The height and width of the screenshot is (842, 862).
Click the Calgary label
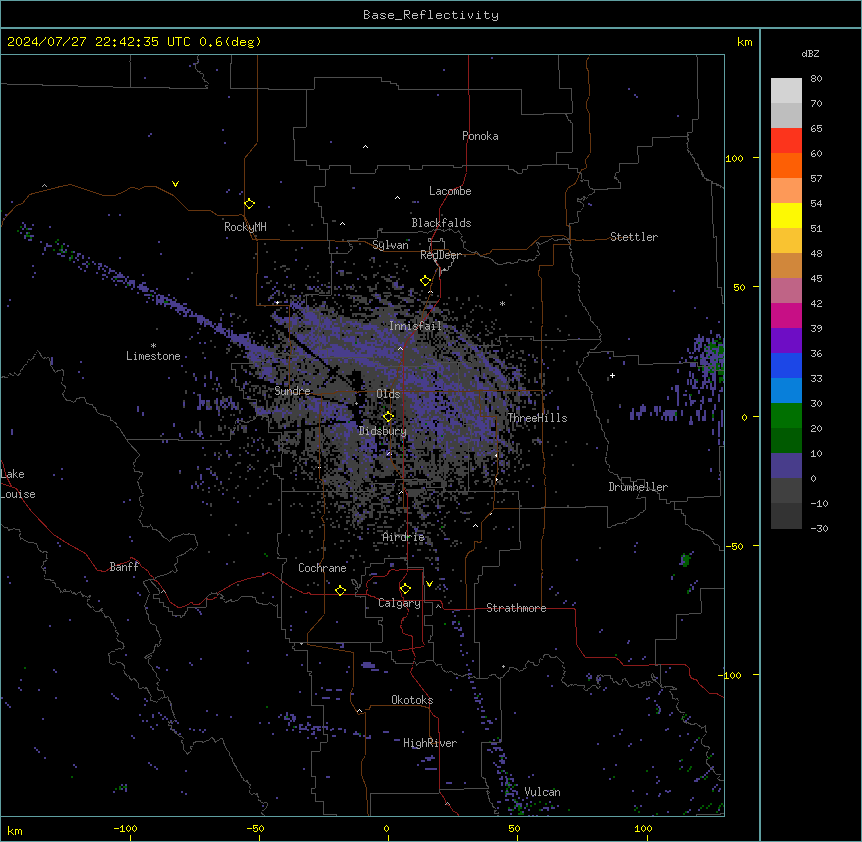(400, 603)
